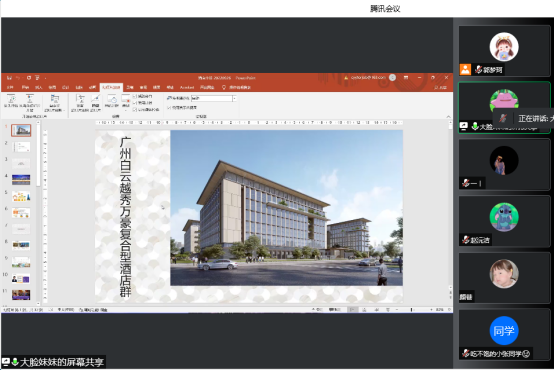Open the Monitor selection dropdown
Screen dimensions: 554x370
point(234,99)
